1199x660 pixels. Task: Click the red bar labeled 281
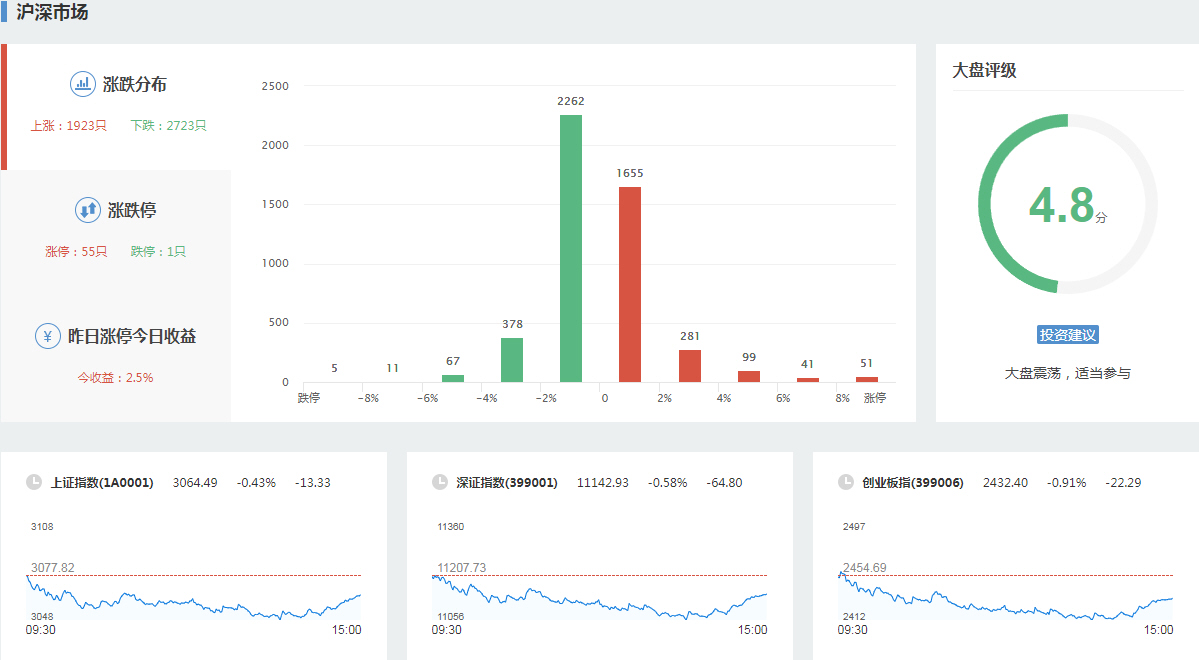pyautogui.click(x=689, y=366)
